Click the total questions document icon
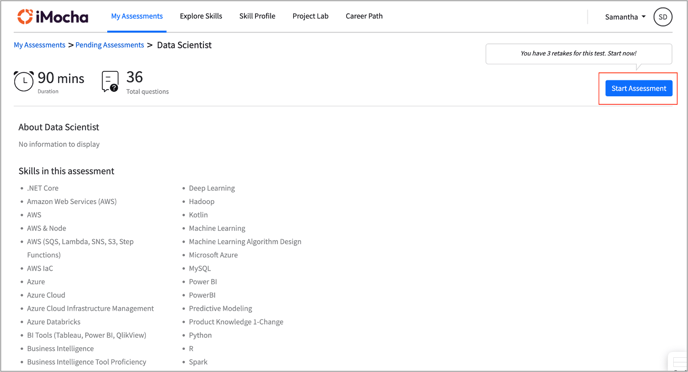This screenshot has width=688, height=372. 110,82
